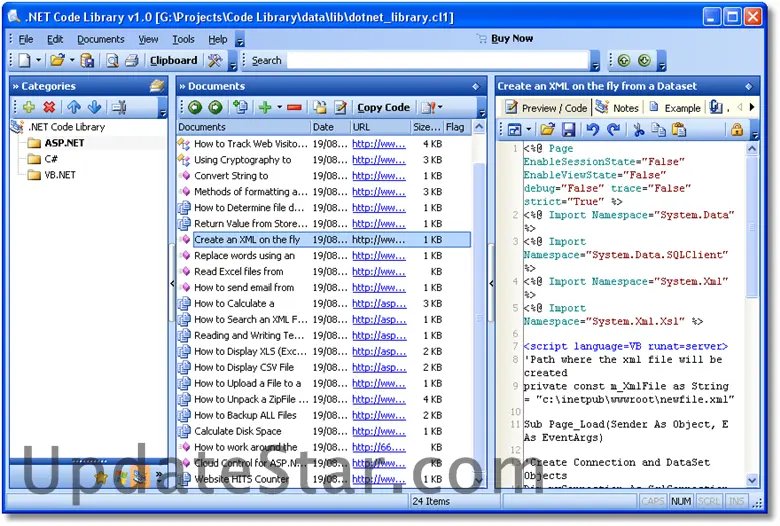Click inside the Search input field
The height and width of the screenshot is (526, 780).
point(438,61)
